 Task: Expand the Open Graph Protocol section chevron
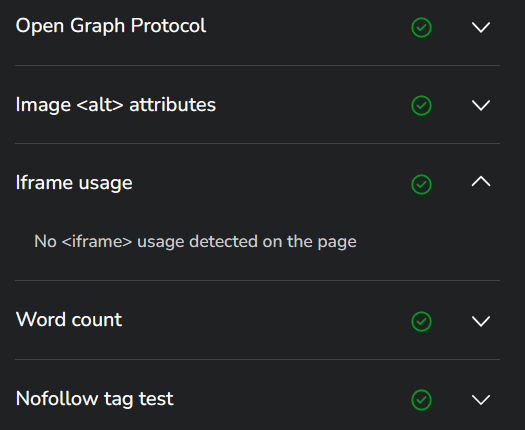click(x=481, y=27)
